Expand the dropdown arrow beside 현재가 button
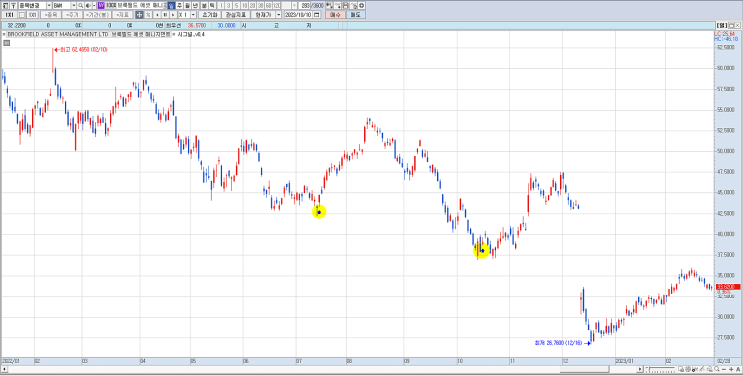The height and width of the screenshot is (376, 743). pos(279,15)
